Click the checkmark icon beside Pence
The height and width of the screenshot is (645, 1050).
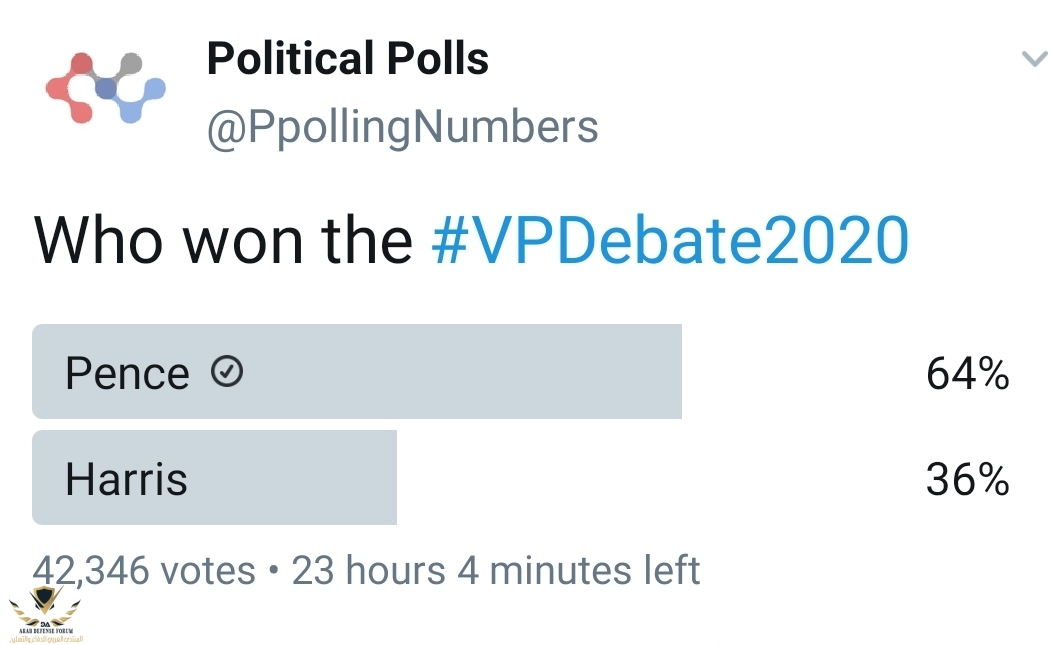click(x=227, y=371)
